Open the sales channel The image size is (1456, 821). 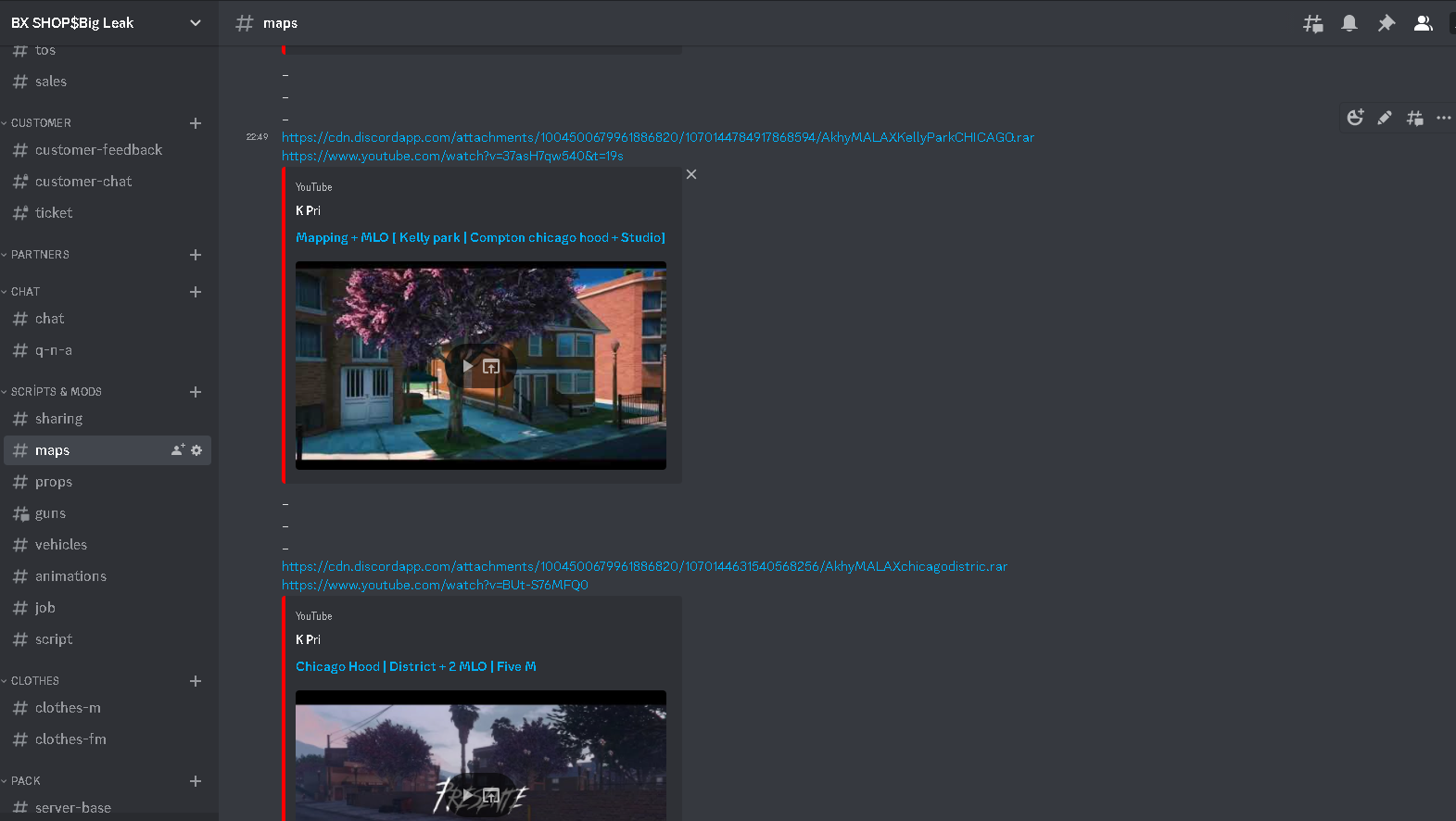pyautogui.click(x=108, y=82)
